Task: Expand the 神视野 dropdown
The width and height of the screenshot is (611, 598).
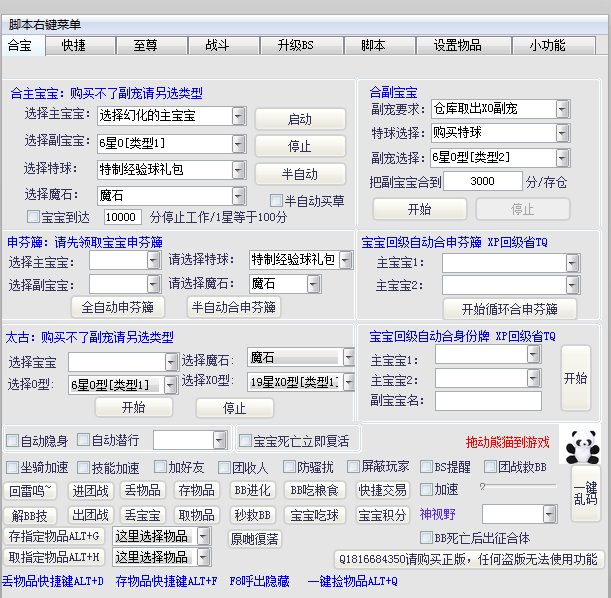Action: [549, 514]
